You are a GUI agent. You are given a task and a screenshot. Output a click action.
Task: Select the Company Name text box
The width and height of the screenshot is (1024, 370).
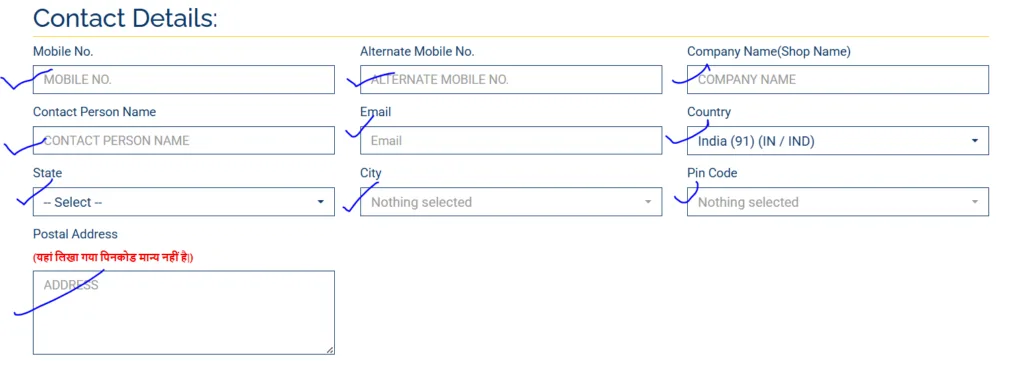point(838,80)
